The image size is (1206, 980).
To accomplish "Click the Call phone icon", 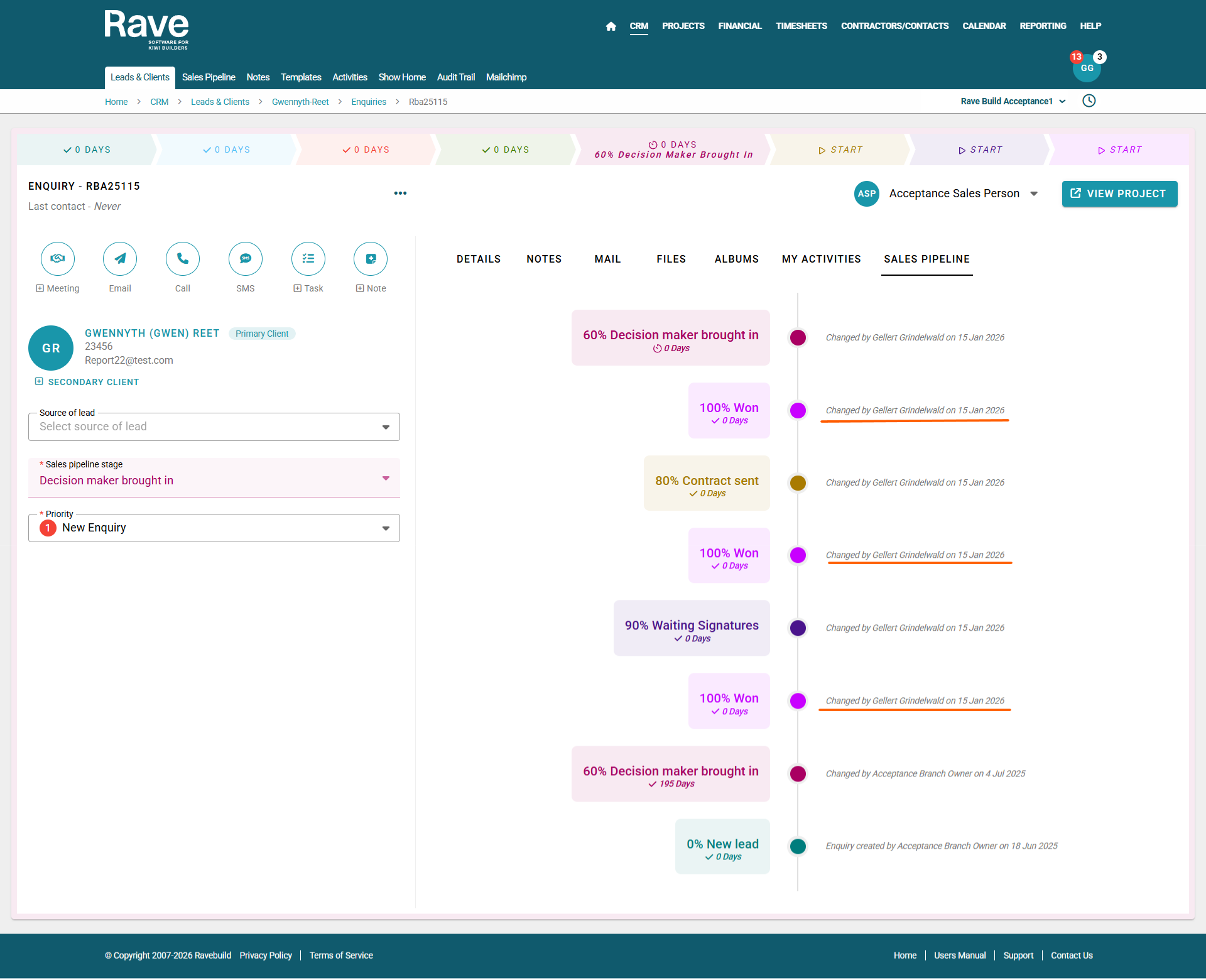I will 183,259.
